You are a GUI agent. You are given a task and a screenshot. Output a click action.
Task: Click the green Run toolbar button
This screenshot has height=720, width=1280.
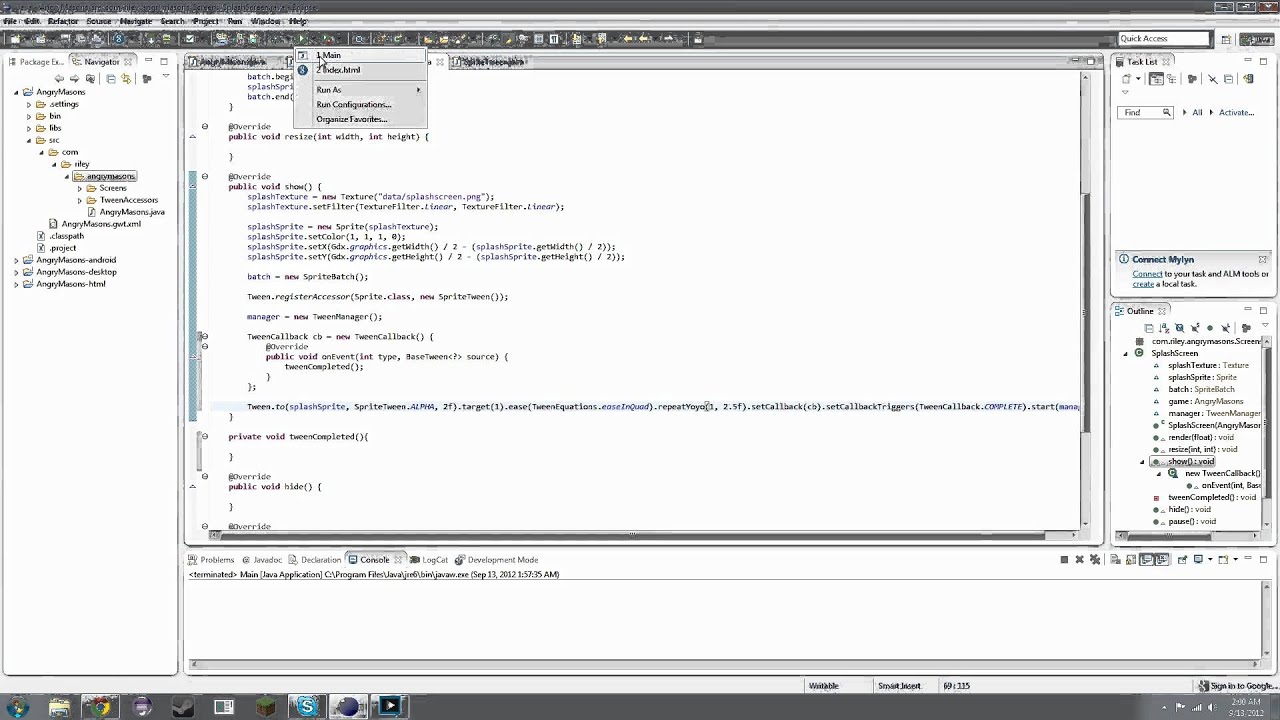click(x=302, y=39)
